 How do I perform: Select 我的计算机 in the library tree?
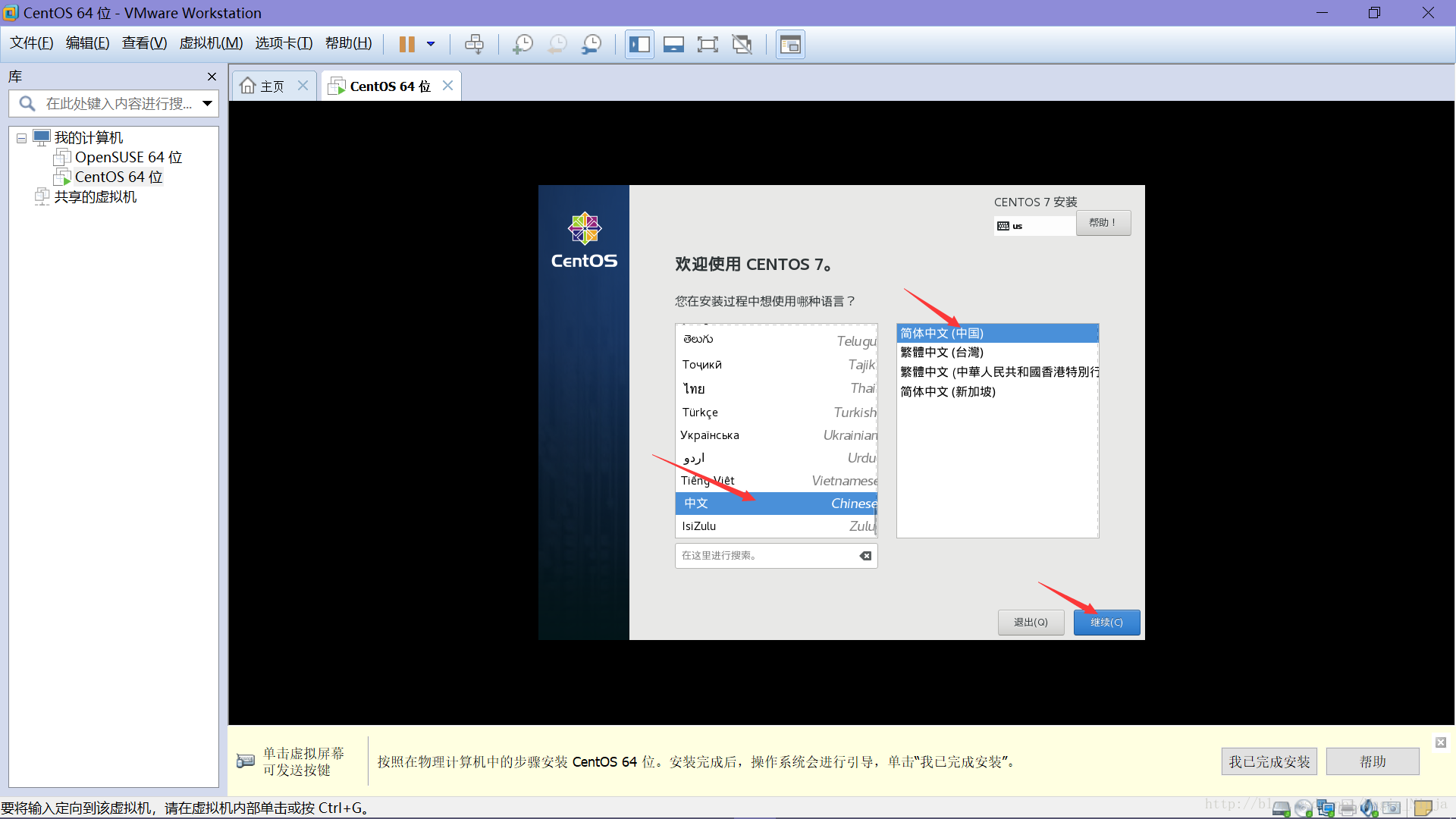[x=88, y=137]
